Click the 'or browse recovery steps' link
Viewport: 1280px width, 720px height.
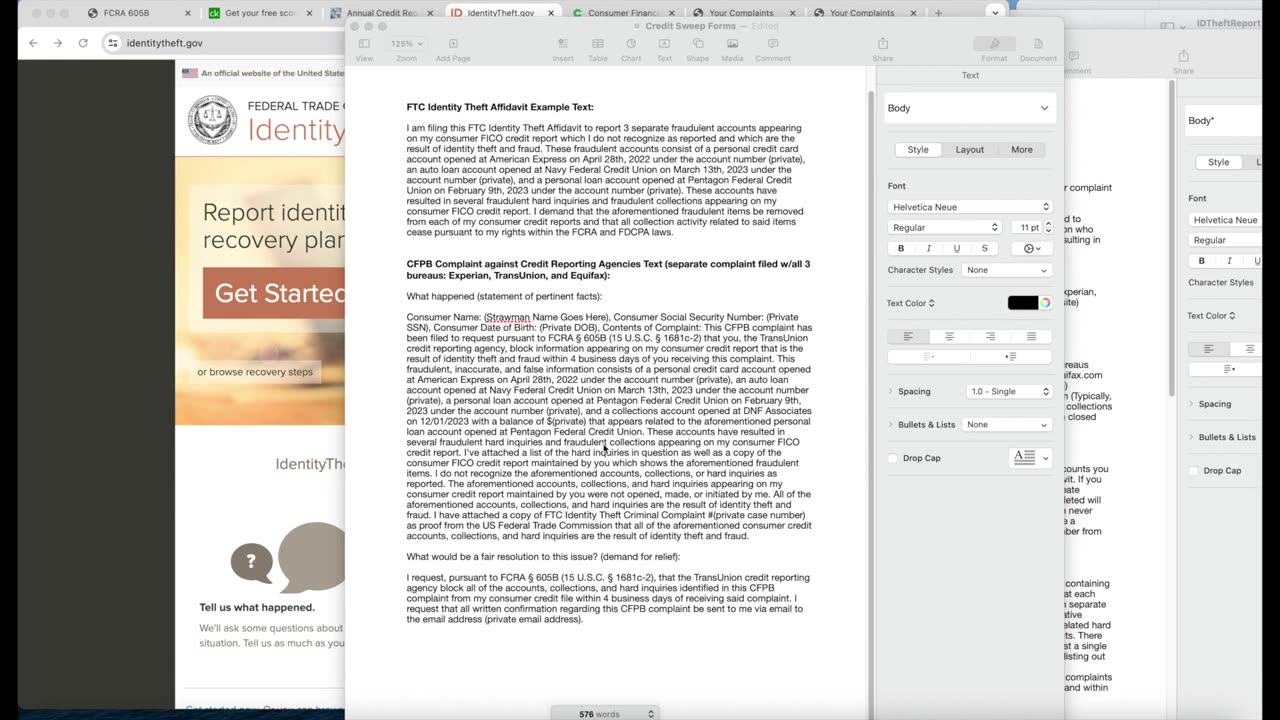tap(255, 372)
